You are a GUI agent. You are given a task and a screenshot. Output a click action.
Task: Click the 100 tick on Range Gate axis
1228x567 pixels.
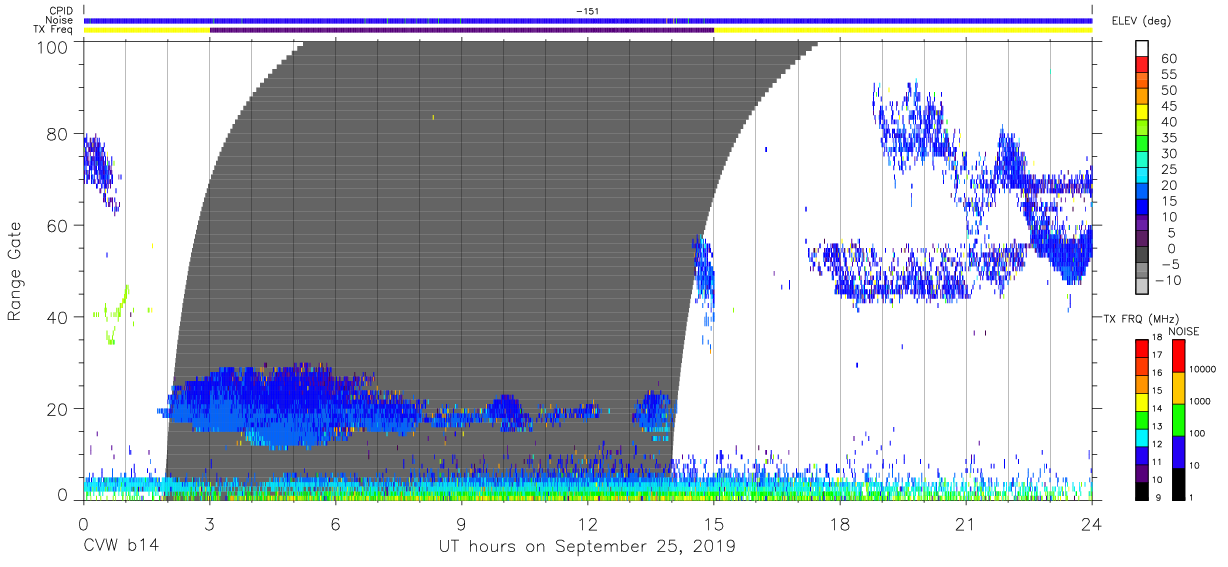coord(54,47)
